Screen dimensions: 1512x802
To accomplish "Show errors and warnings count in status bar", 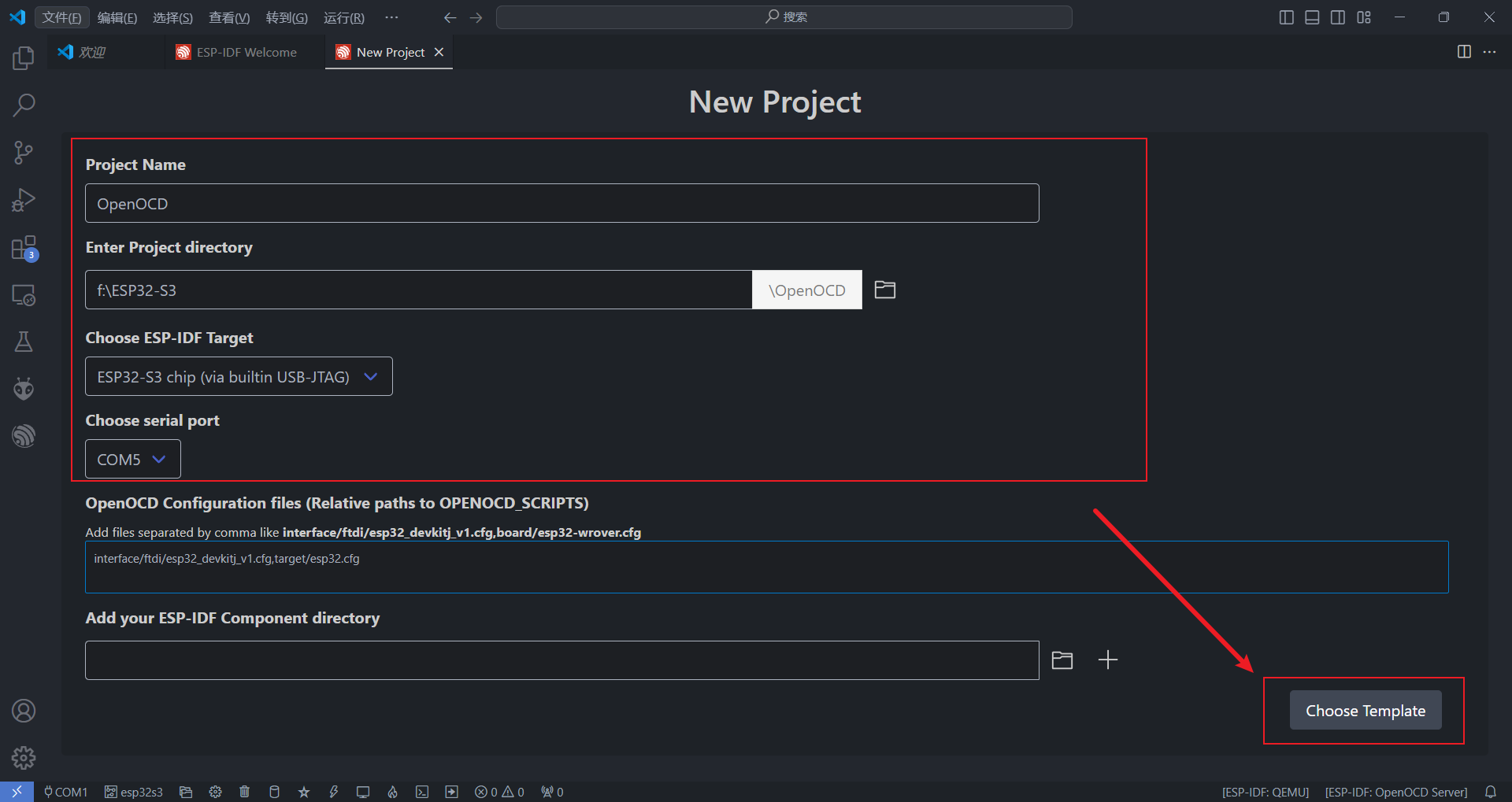I will tap(499, 792).
